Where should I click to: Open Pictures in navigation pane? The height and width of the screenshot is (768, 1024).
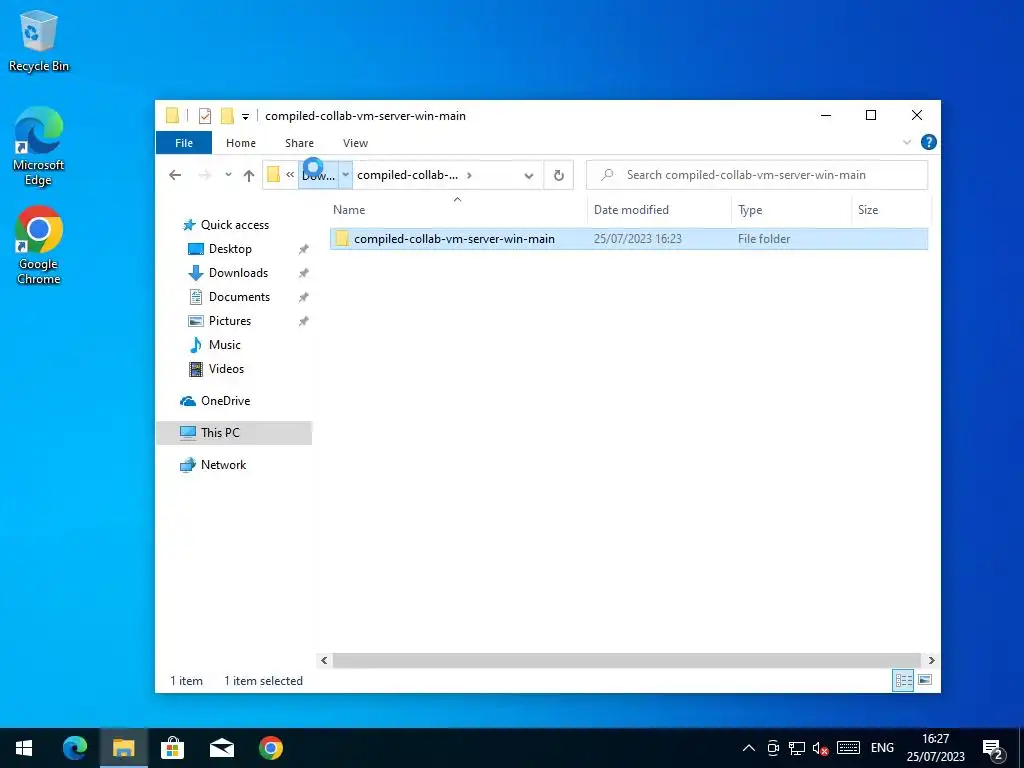coord(230,321)
